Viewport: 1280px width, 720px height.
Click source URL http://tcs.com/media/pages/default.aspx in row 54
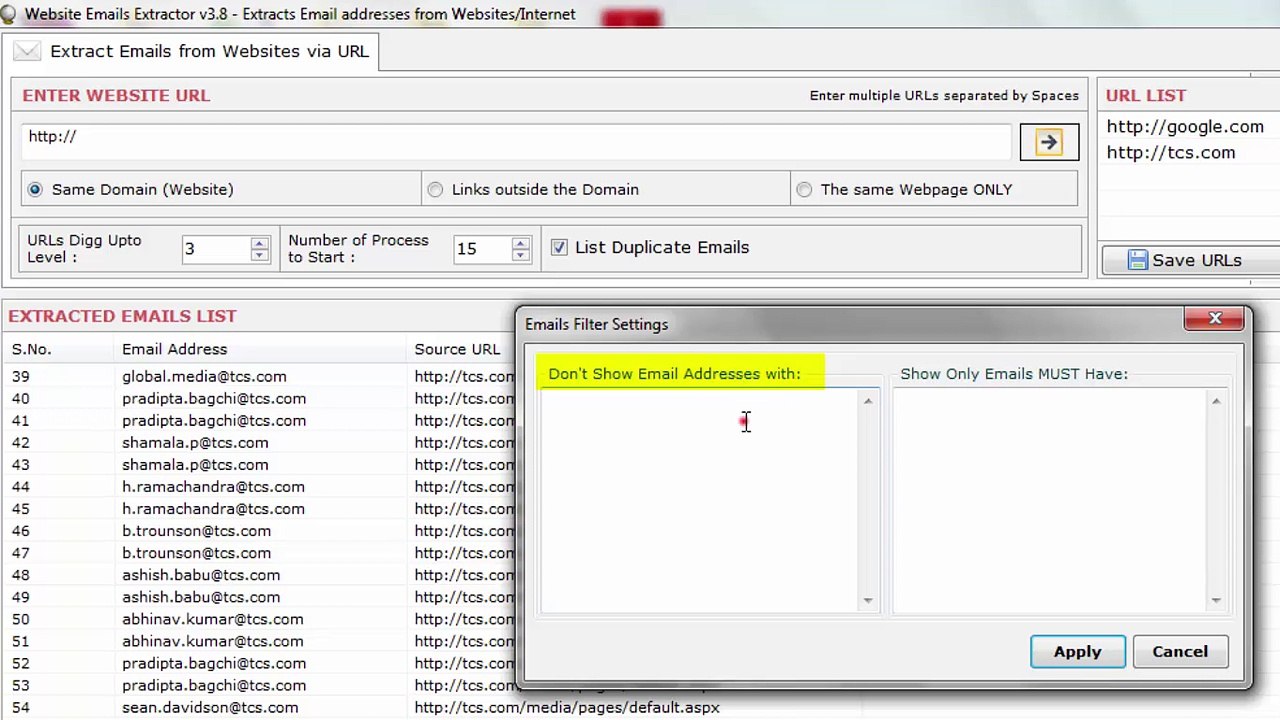click(567, 707)
